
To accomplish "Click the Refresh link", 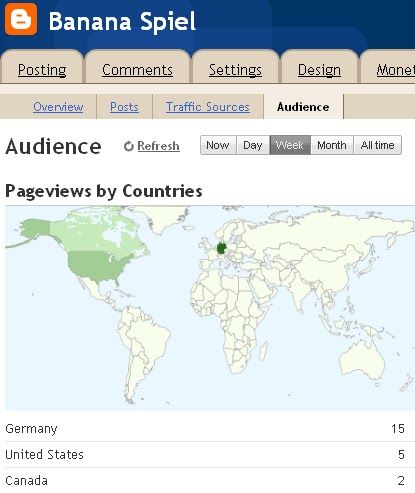I will (159, 146).
